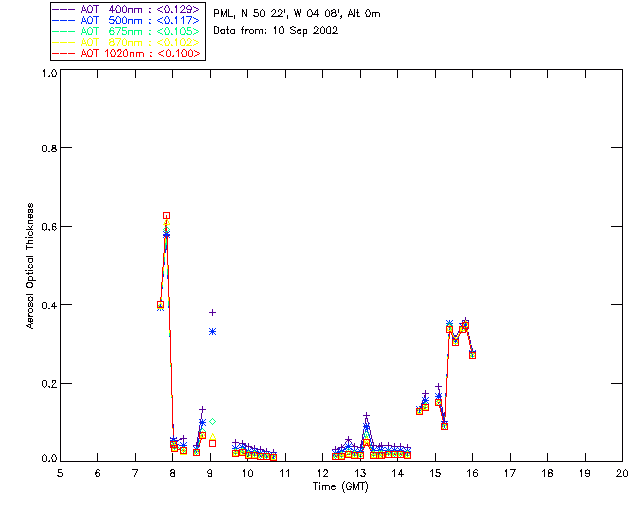Click the 0.4 y-axis tick label
640x512 pixels.
pyautogui.click(x=49, y=305)
